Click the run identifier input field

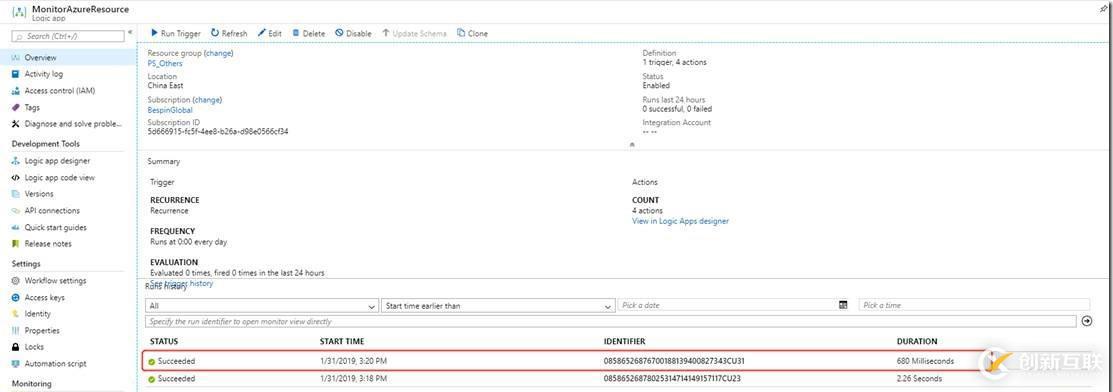610,322
